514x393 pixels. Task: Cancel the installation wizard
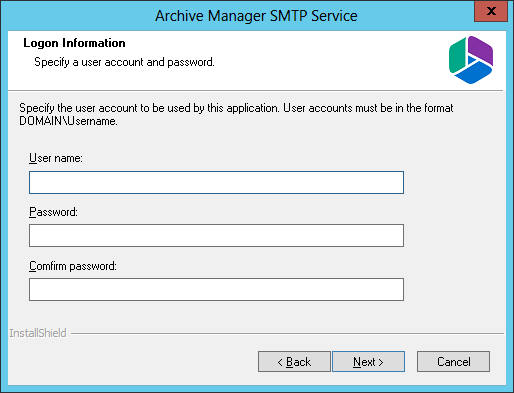click(x=453, y=361)
